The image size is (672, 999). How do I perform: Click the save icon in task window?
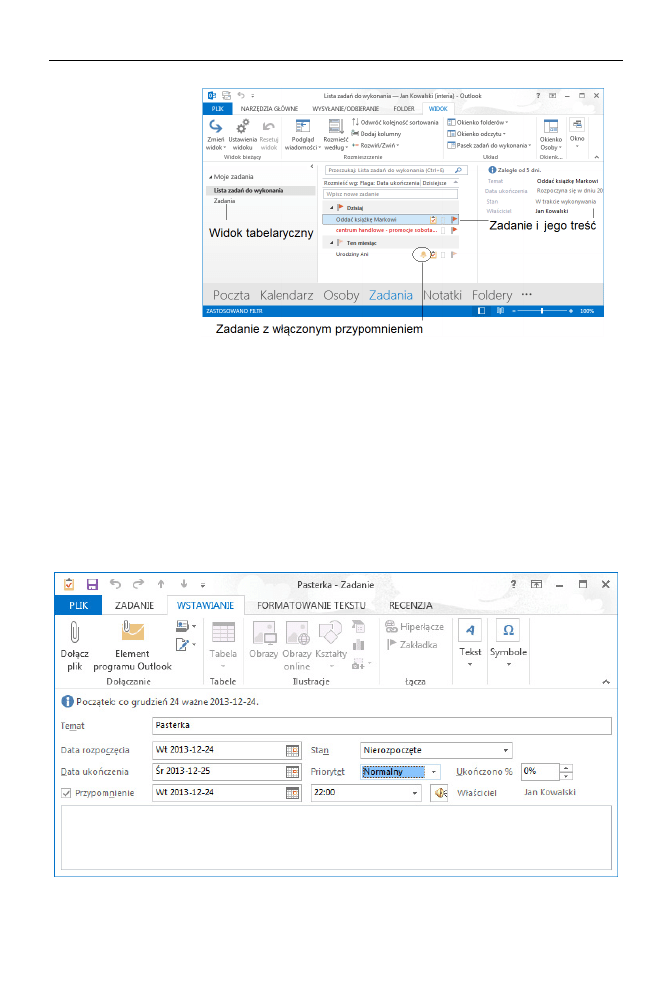pos(92,584)
